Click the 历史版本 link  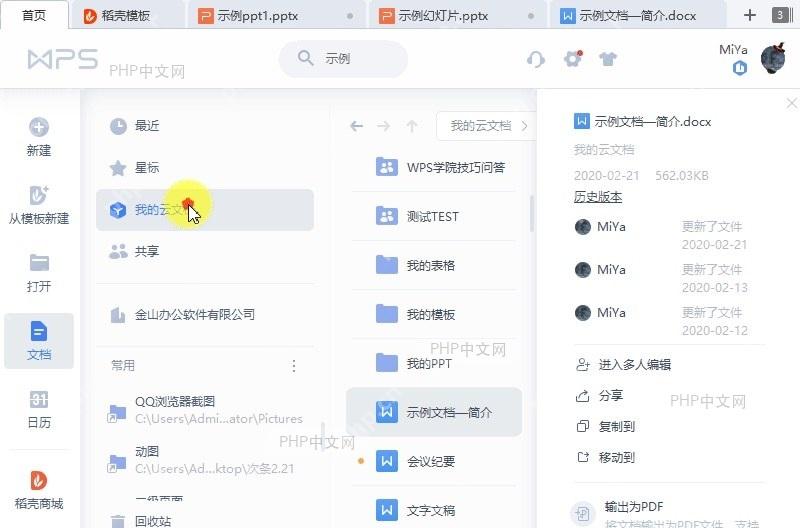click(x=597, y=197)
